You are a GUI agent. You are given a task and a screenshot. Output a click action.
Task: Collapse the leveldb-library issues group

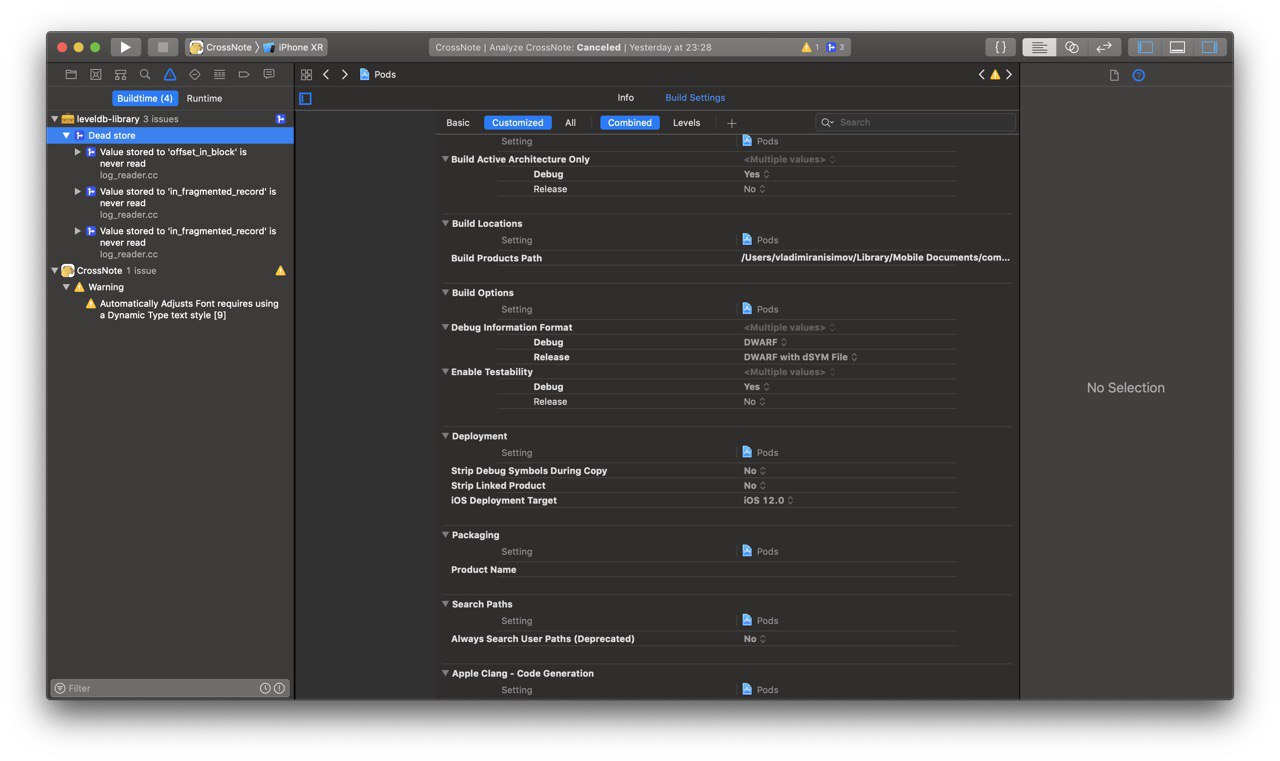55,119
